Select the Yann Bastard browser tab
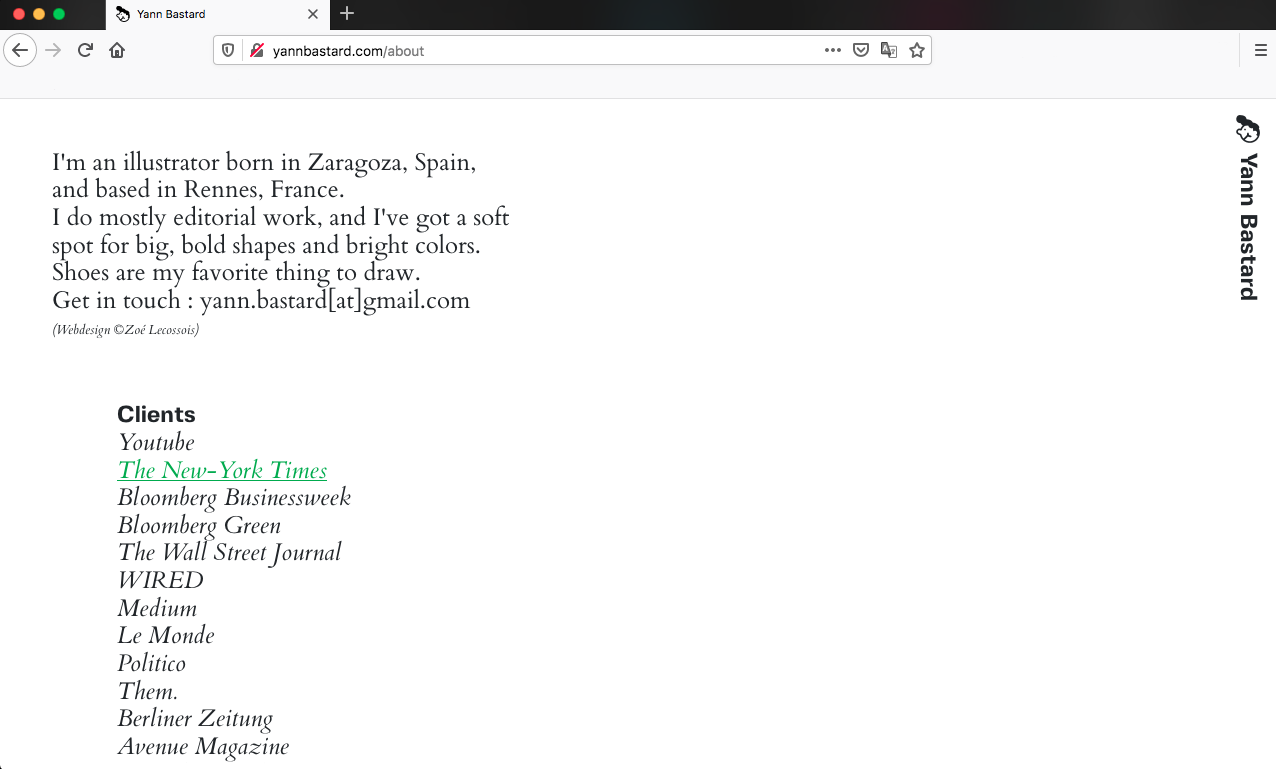This screenshot has height=769, width=1276. click(x=217, y=14)
